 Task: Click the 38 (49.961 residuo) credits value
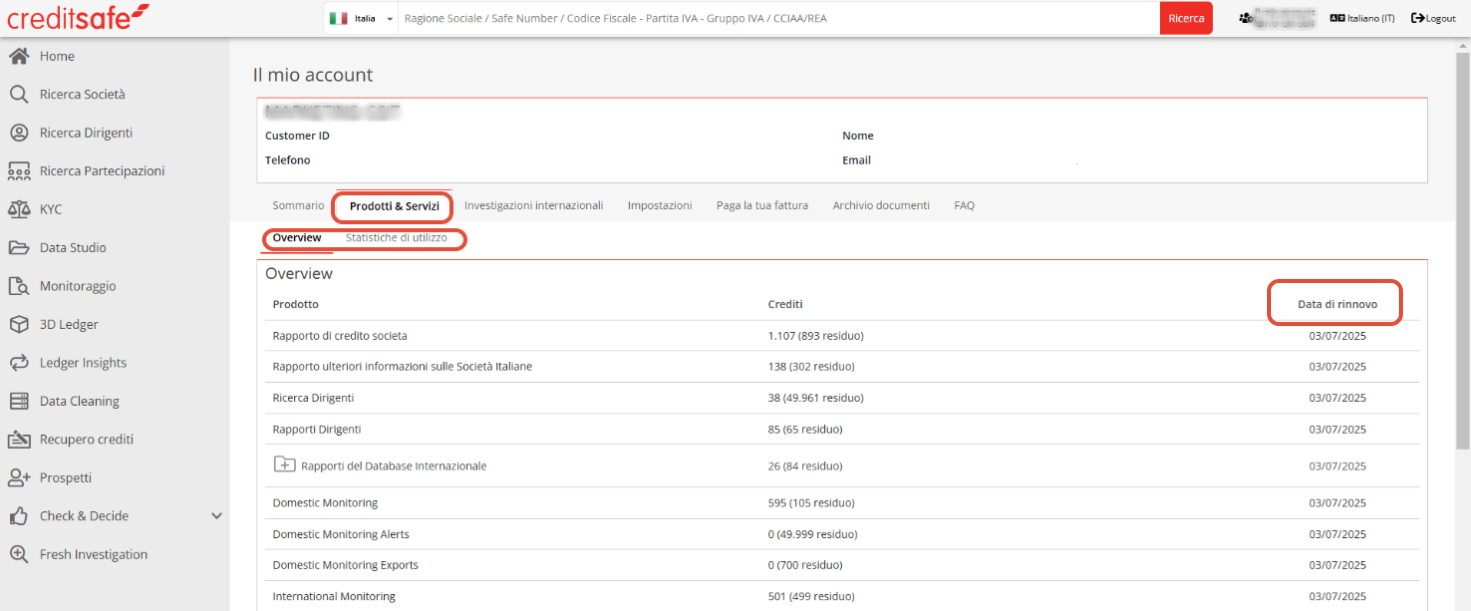(x=815, y=398)
